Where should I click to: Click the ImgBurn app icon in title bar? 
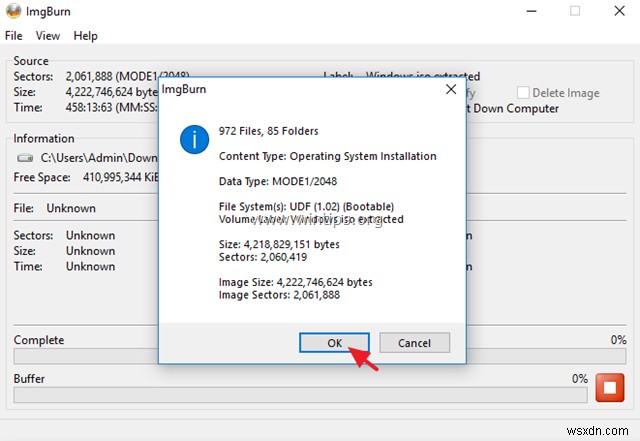point(13,11)
